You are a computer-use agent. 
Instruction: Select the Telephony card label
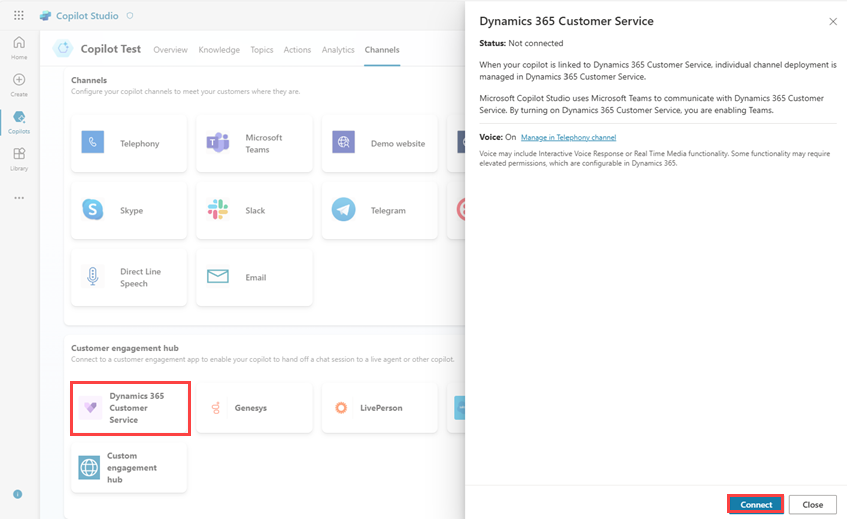tap(139, 143)
